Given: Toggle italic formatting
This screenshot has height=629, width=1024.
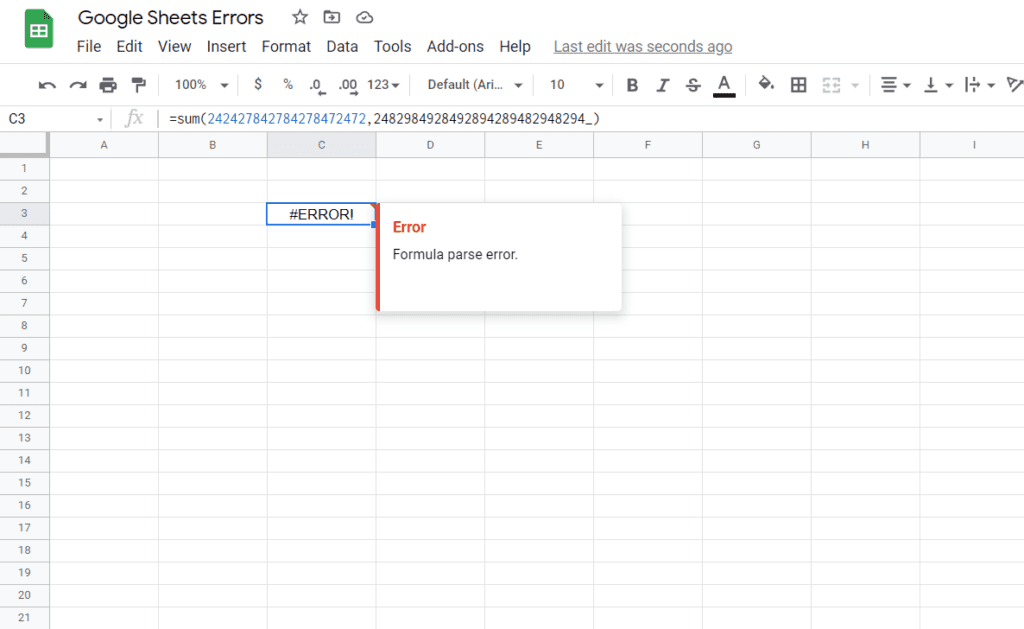Looking at the screenshot, I should (x=662, y=85).
